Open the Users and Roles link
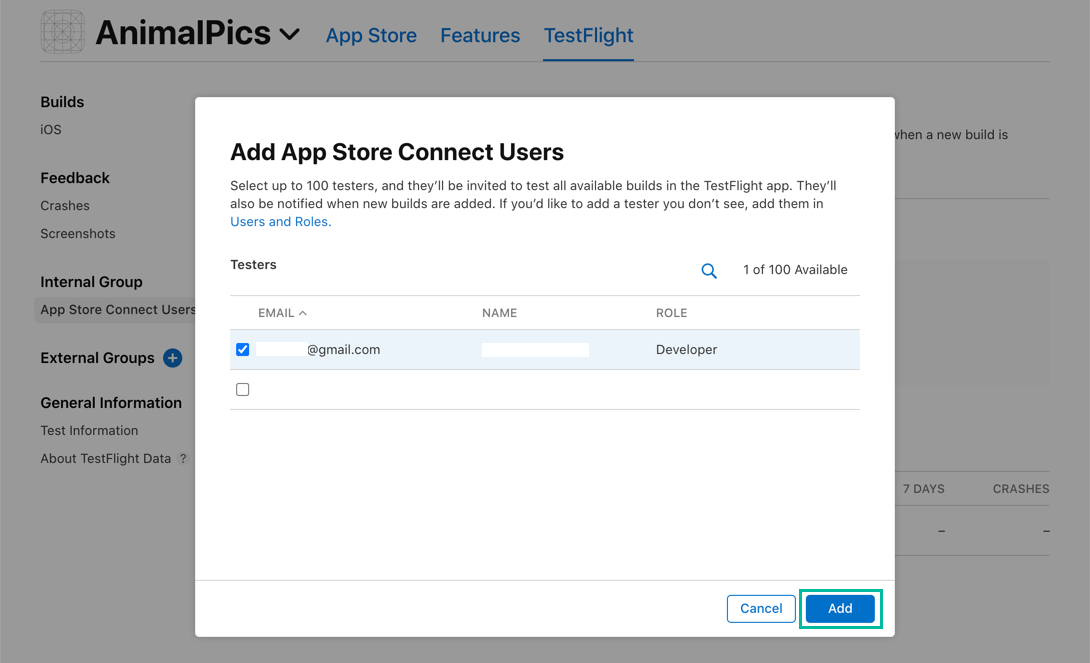Screen dimensions: 1090x663 280,222
